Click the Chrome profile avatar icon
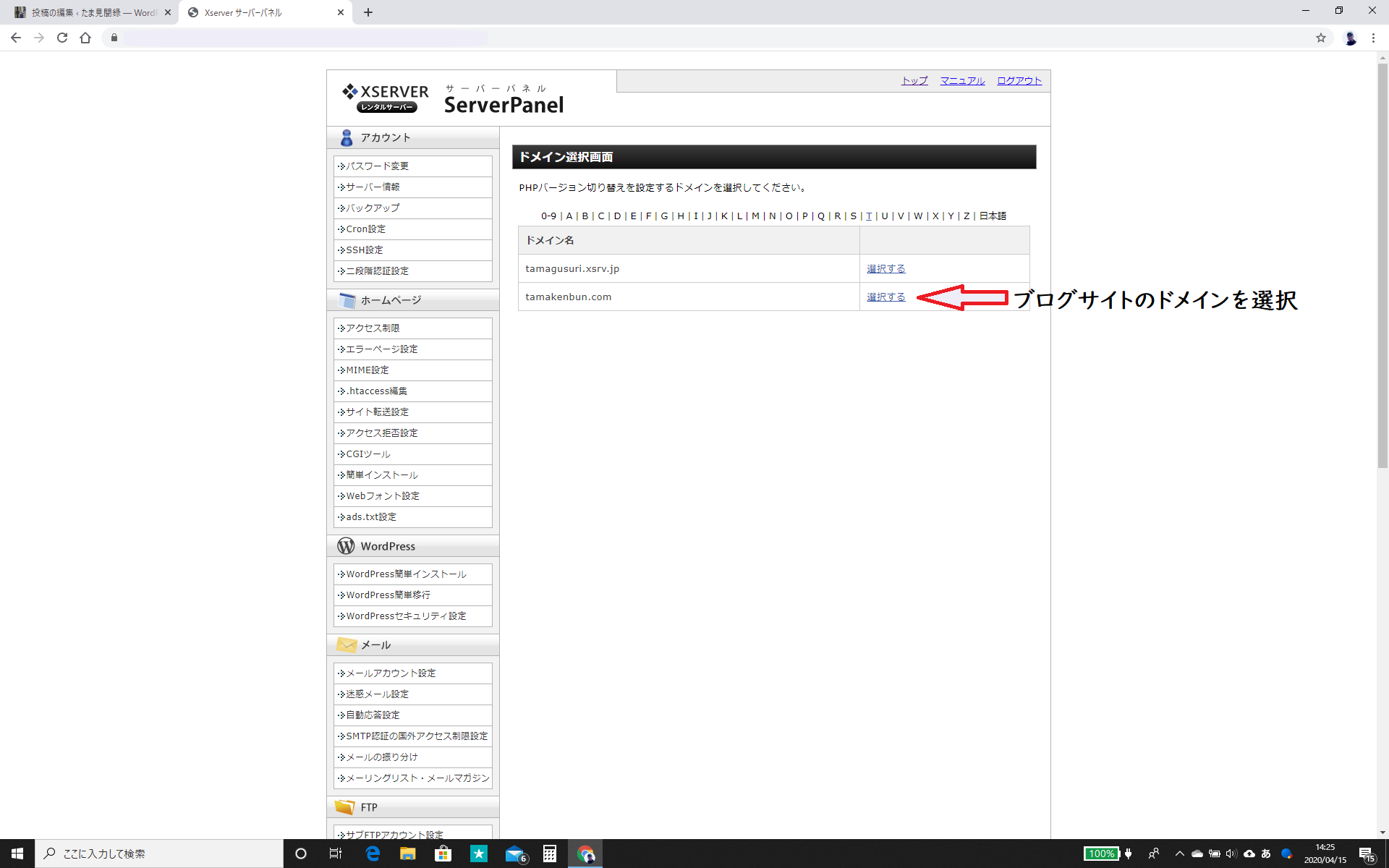This screenshot has width=1389, height=868. pos(1350,38)
